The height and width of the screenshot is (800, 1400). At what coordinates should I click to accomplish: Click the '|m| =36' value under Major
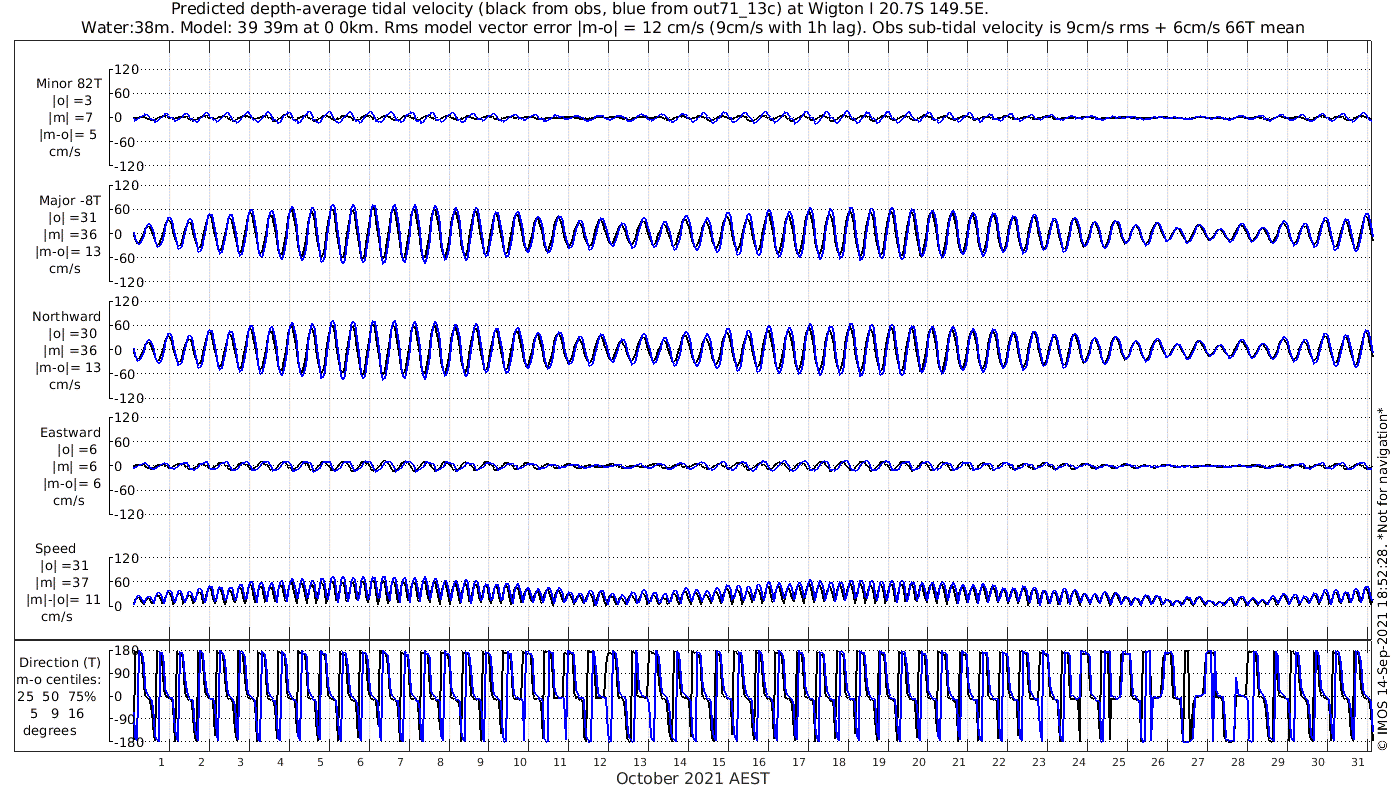click(71, 234)
